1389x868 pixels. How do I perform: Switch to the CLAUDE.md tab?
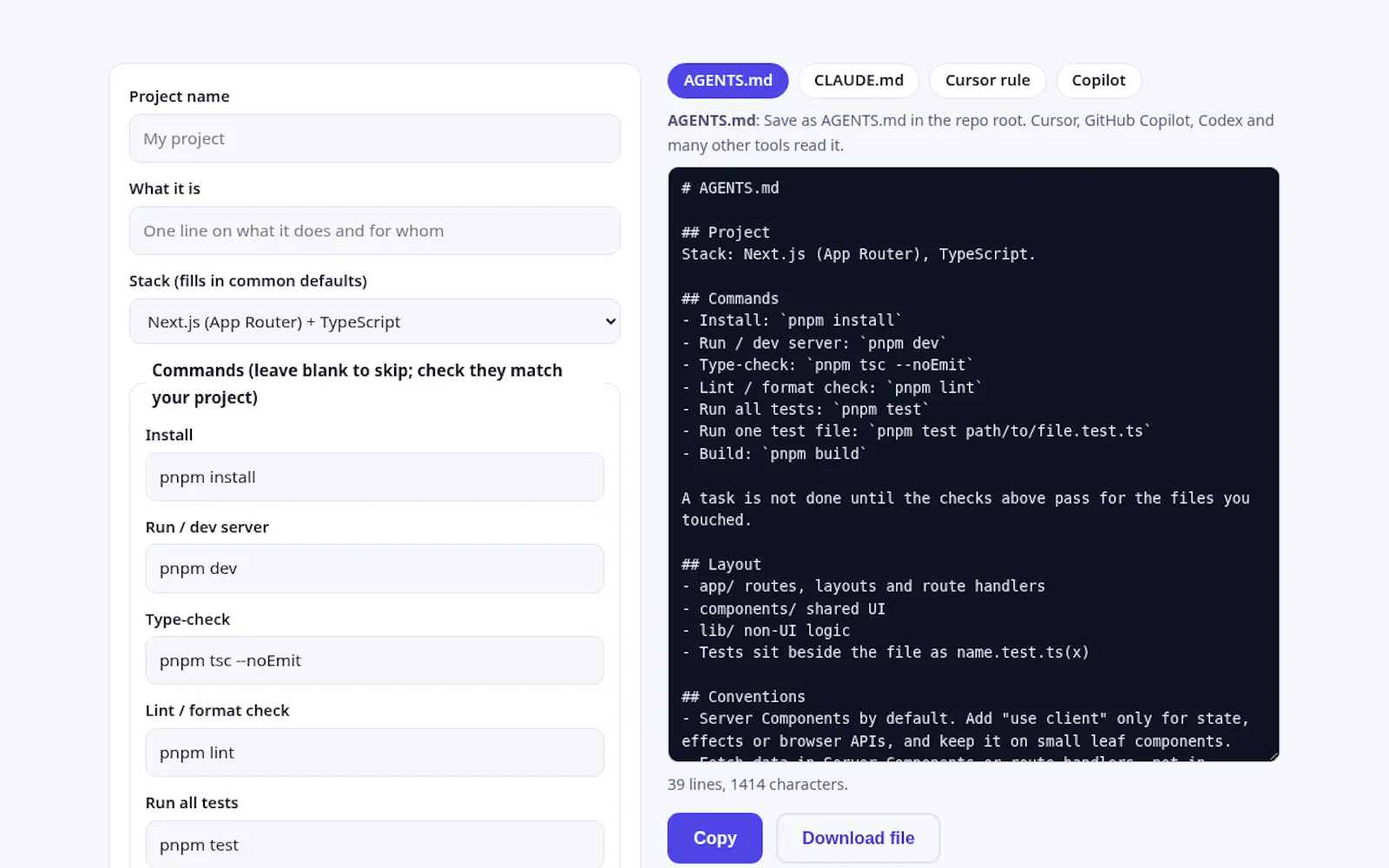click(859, 81)
